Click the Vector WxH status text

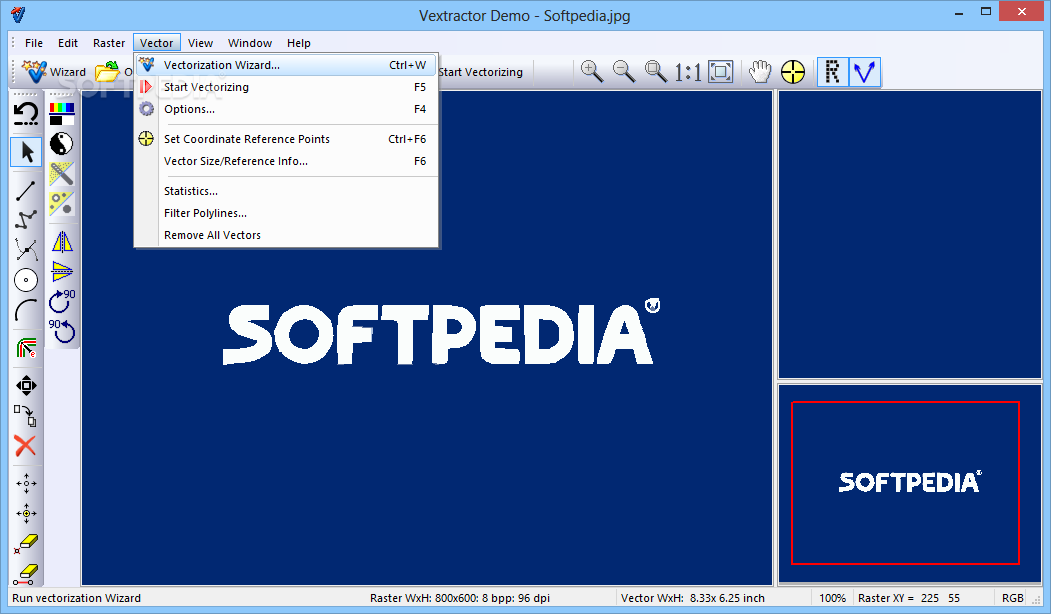[692, 598]
